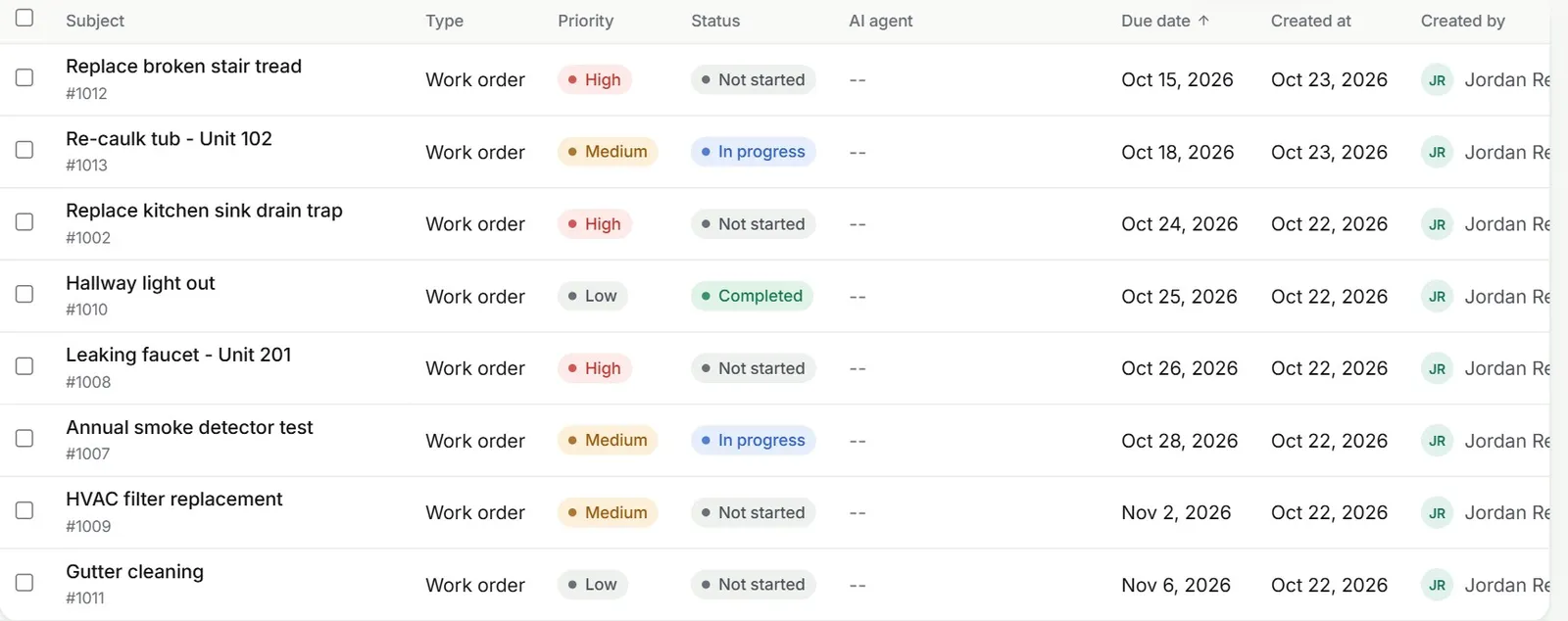Click the Oct 15, 2026 due date cell
Image resolution: width=1568 pixels, height=621 pixels.
(1177, 80)
